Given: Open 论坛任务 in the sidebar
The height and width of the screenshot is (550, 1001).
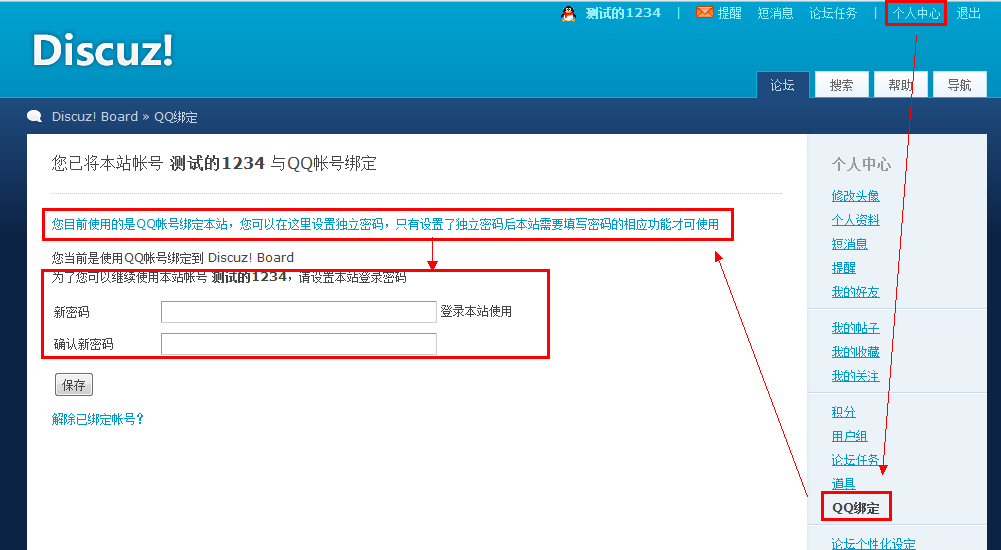Looking at the screenshot, I should [x=855, y=460].
